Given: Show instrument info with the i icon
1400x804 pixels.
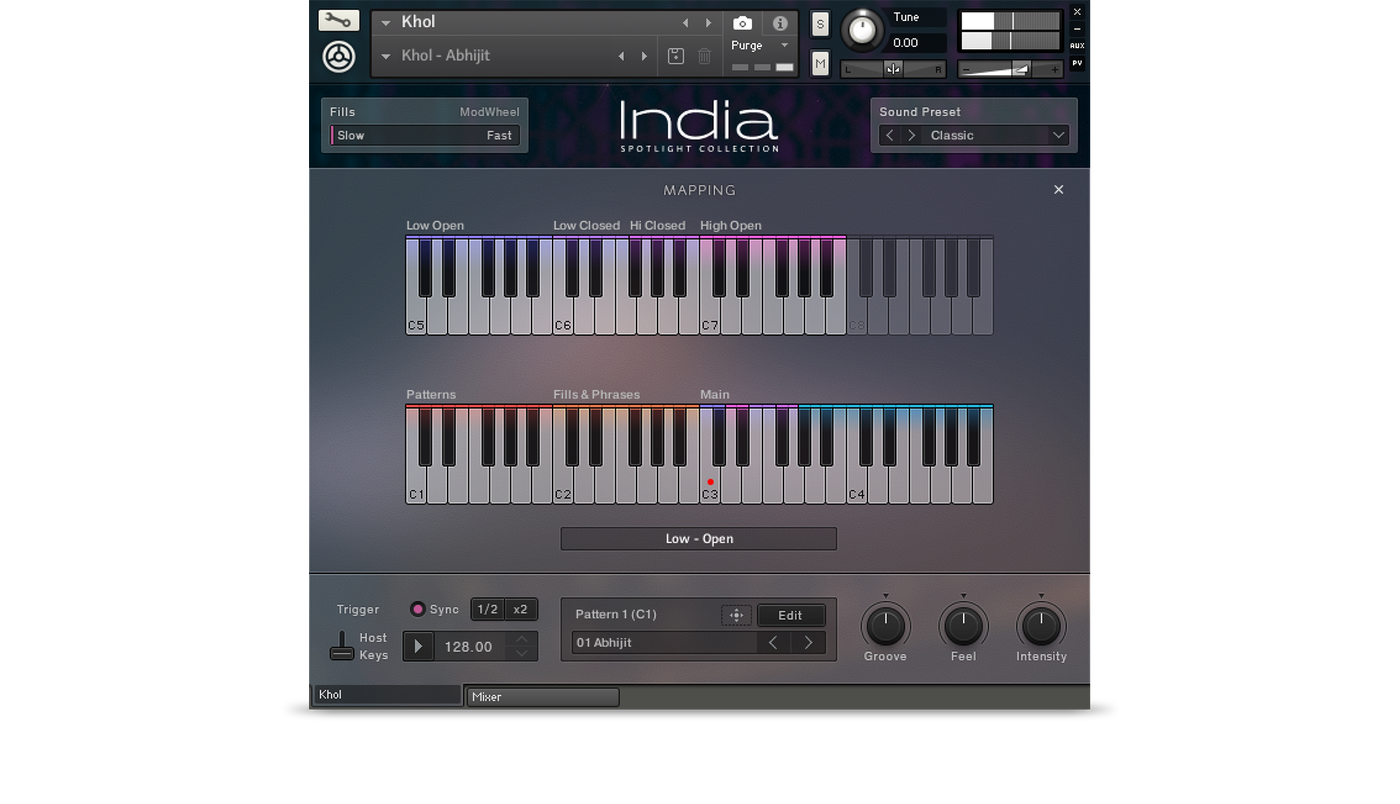Looking at the screenshot, I should (780, 23).
